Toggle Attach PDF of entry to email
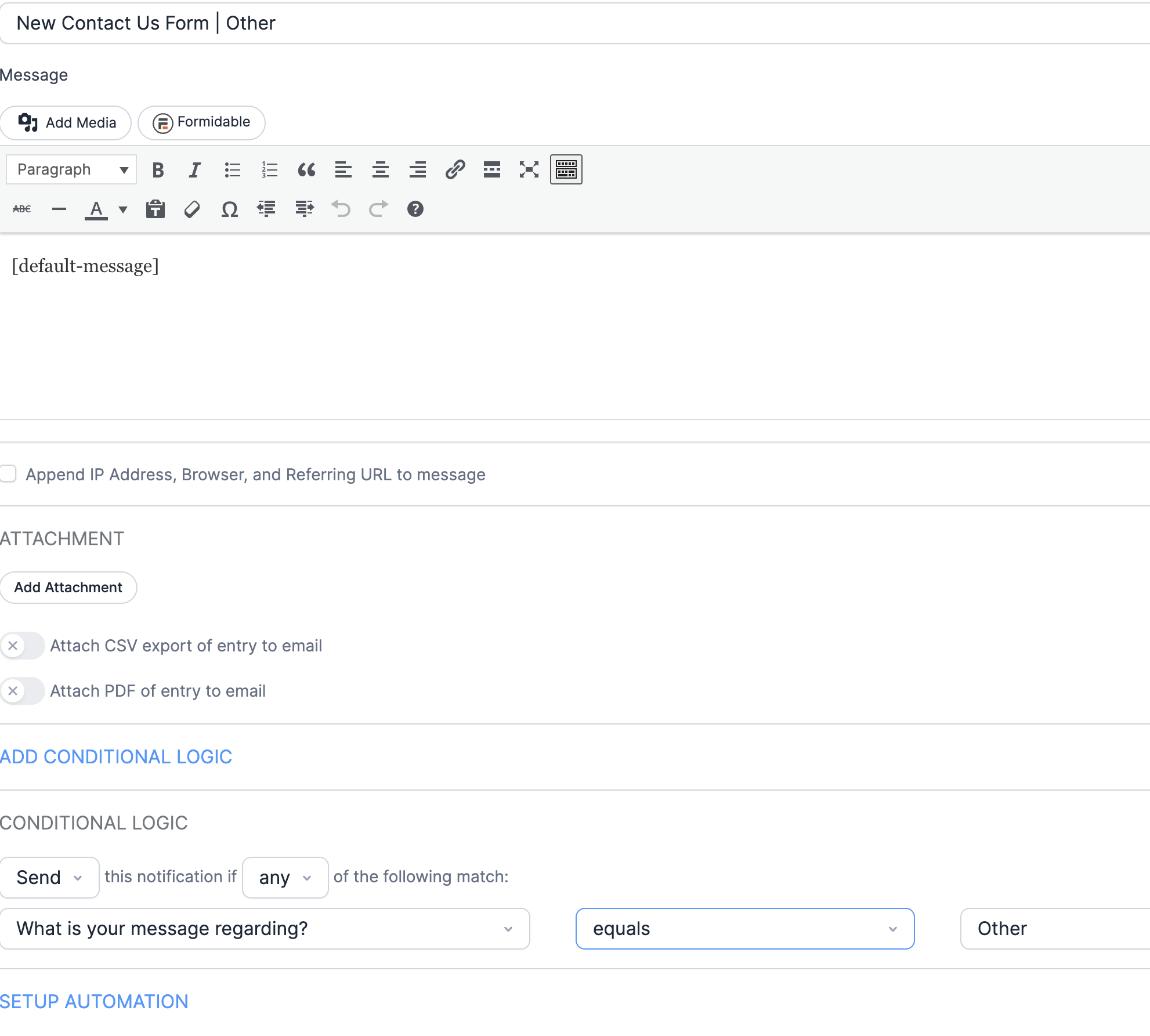 pos(22,691)
